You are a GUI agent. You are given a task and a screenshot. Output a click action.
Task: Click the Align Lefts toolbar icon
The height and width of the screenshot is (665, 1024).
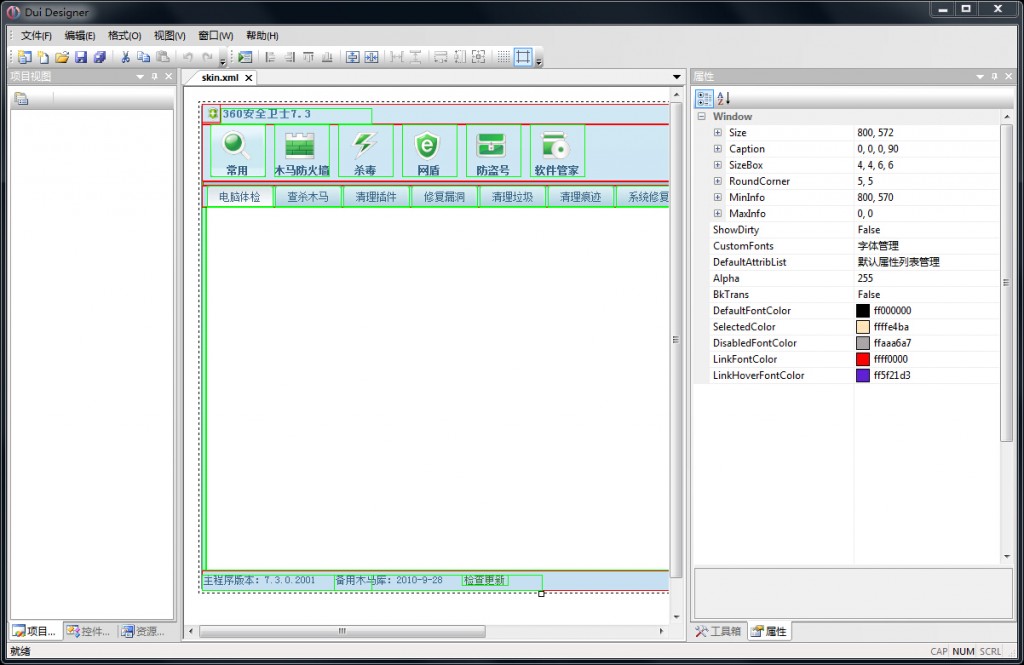tap(270, 57)
